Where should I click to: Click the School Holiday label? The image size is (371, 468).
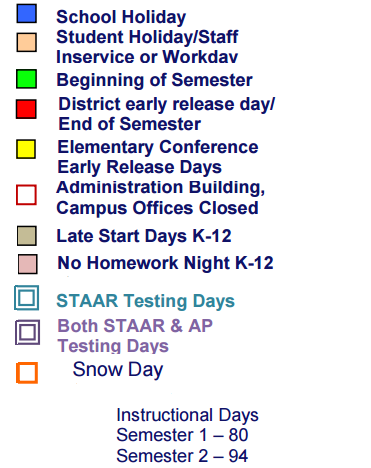tap(121, 17)
